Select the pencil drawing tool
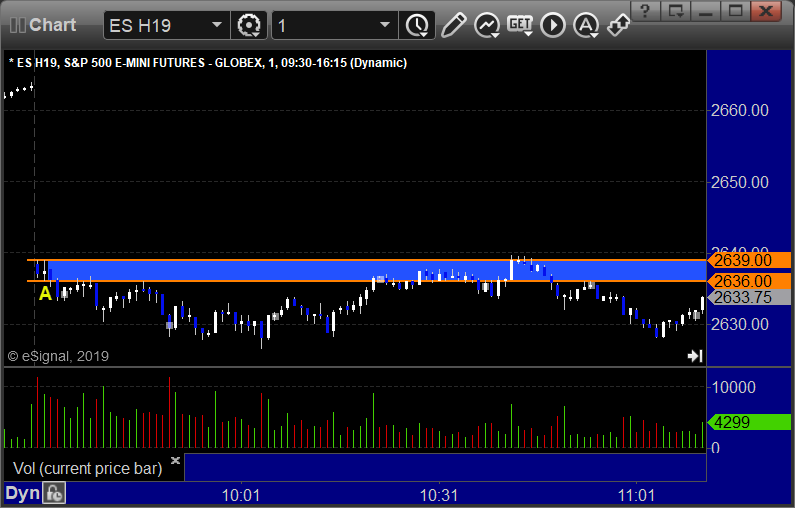 pos(453,24)
